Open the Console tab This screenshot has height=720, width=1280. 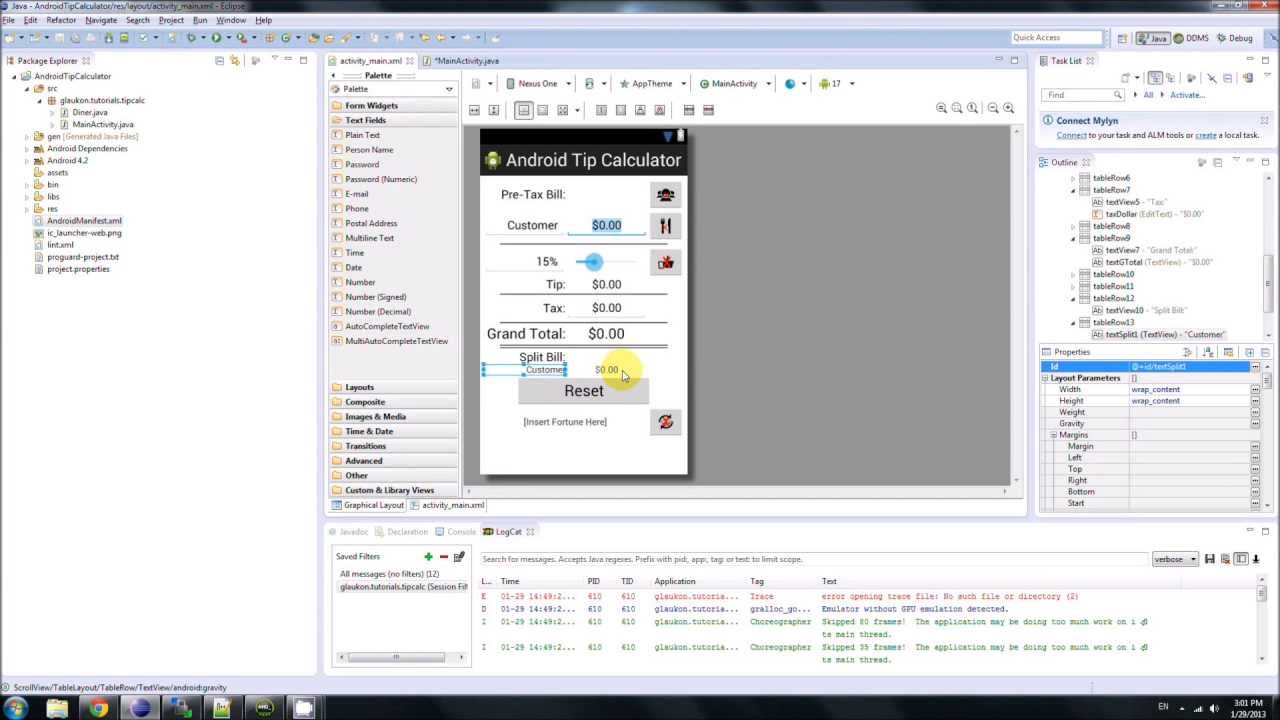coord(456,532)
